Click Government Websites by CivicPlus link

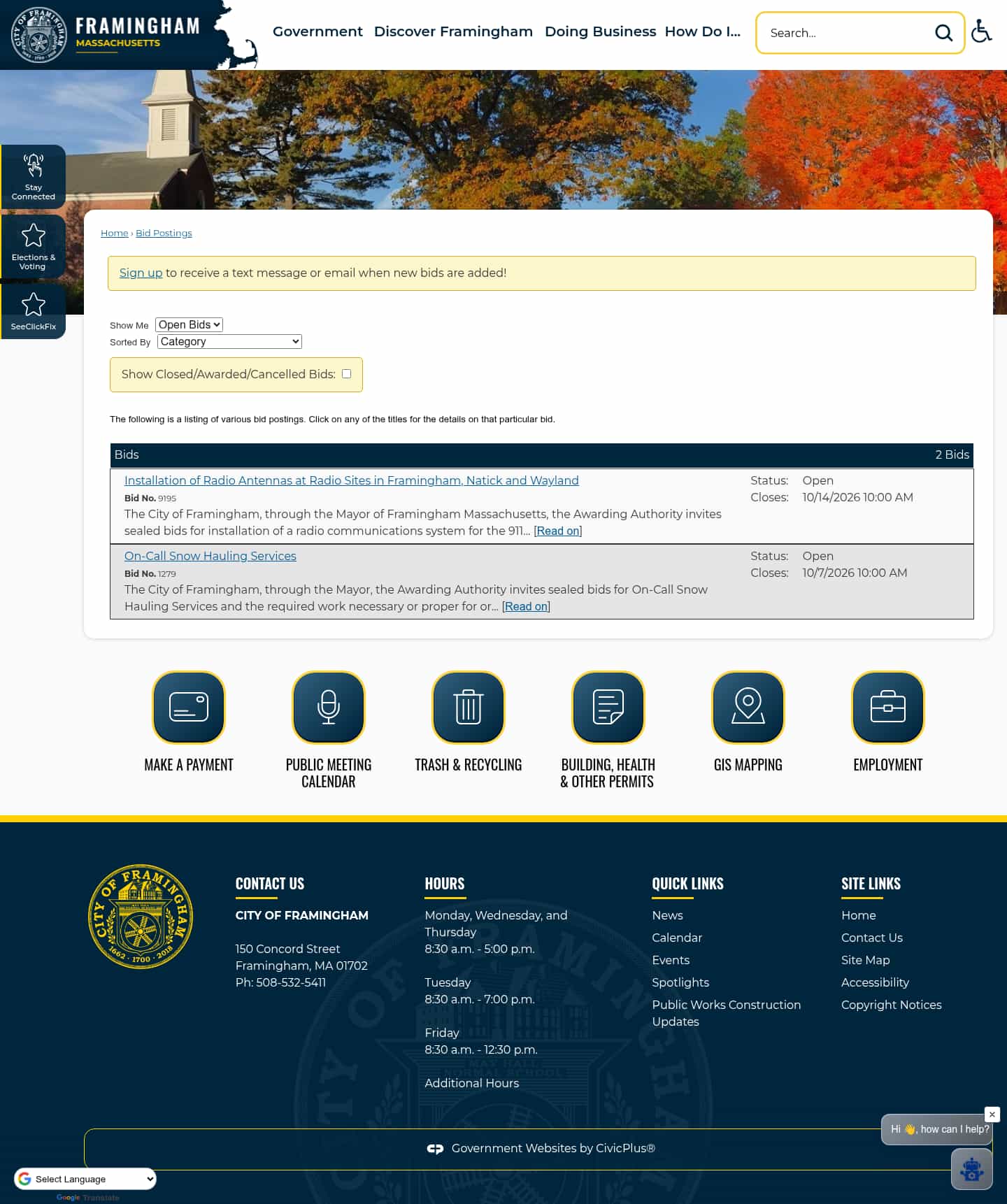[x=553, y=1148]
